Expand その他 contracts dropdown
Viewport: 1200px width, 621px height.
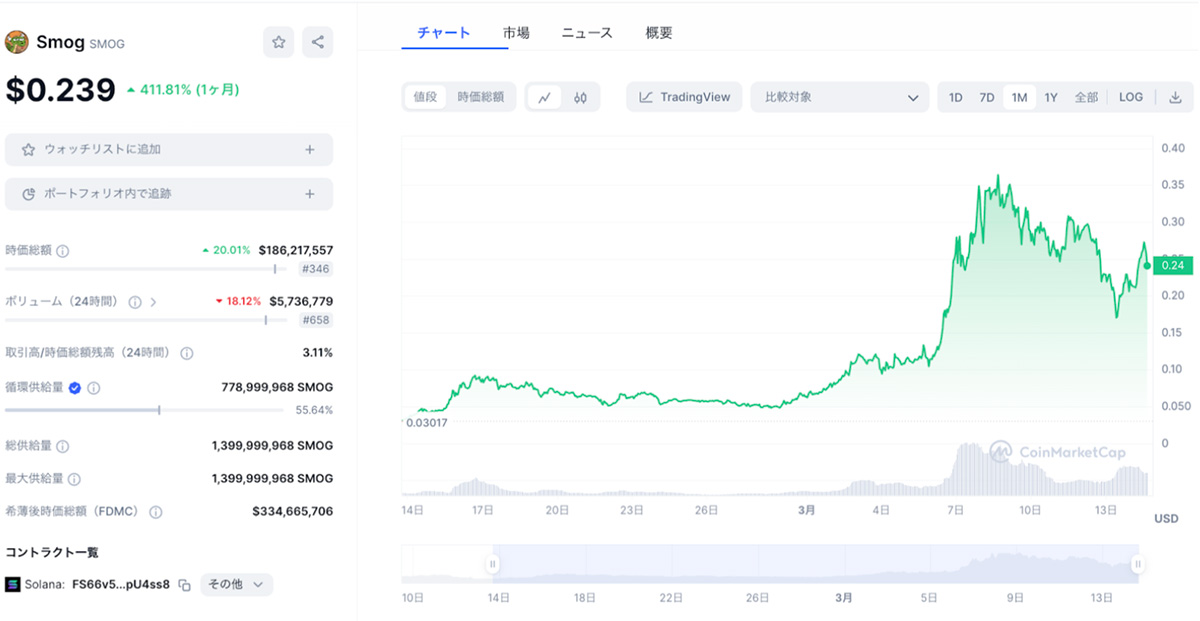click(237, 584)
